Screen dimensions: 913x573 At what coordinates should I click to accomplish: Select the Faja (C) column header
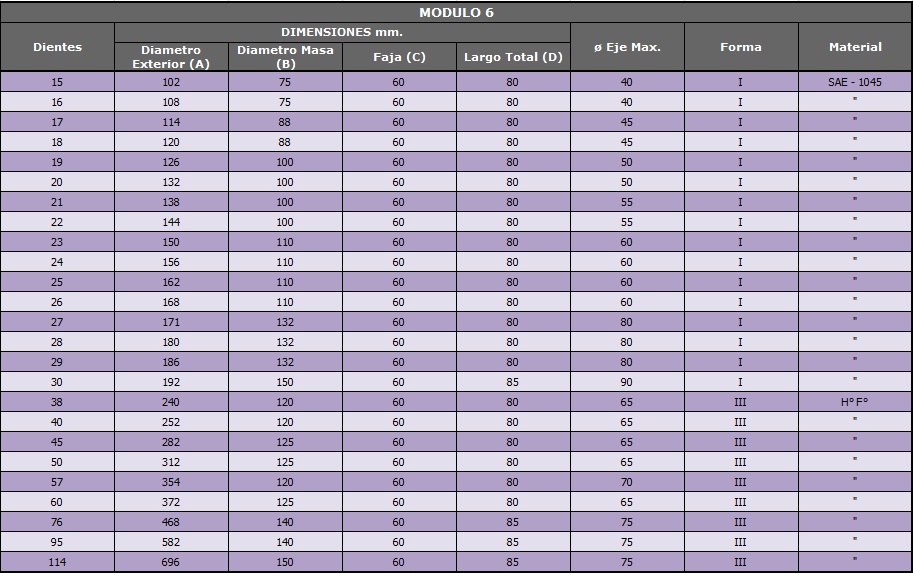tap(399, 57)
